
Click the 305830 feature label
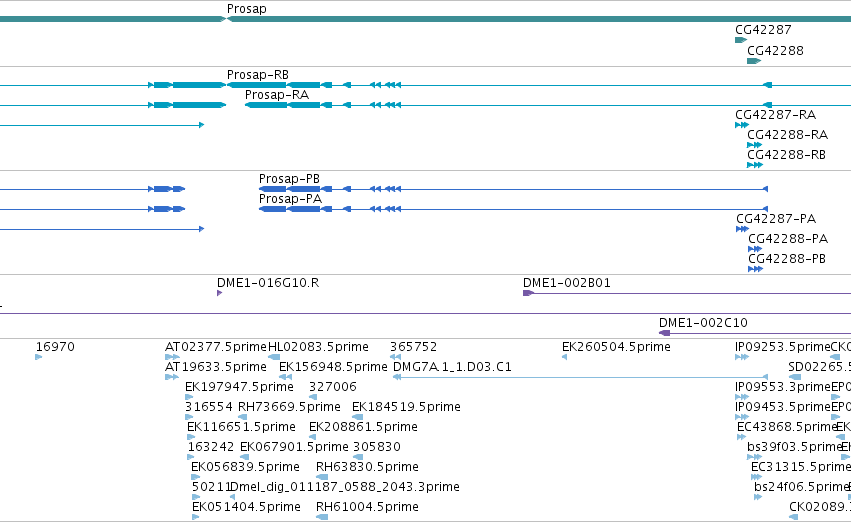click(x=377, y=448)
